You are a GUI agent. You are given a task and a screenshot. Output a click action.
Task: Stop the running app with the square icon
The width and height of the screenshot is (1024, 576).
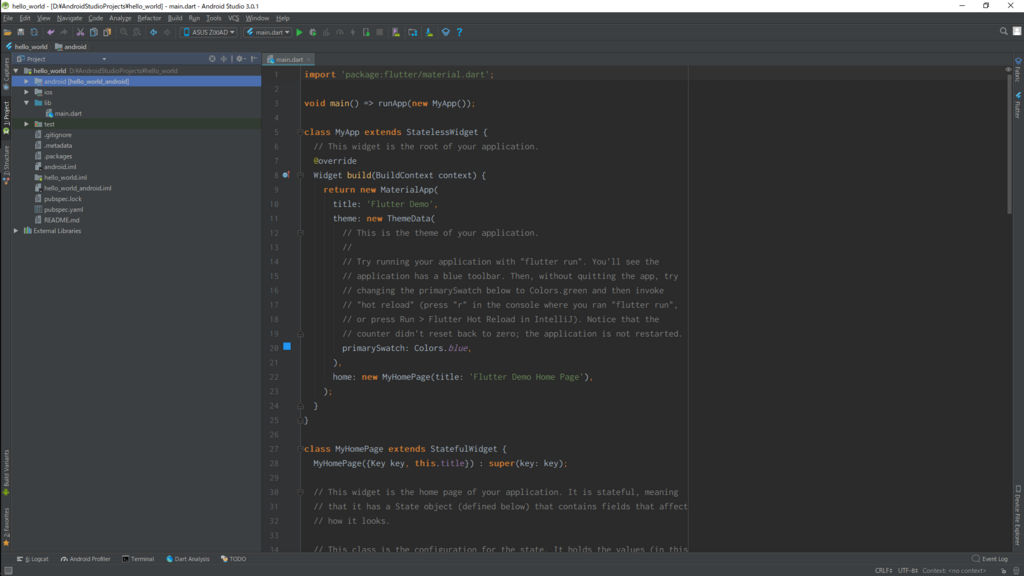click(379, 32)
